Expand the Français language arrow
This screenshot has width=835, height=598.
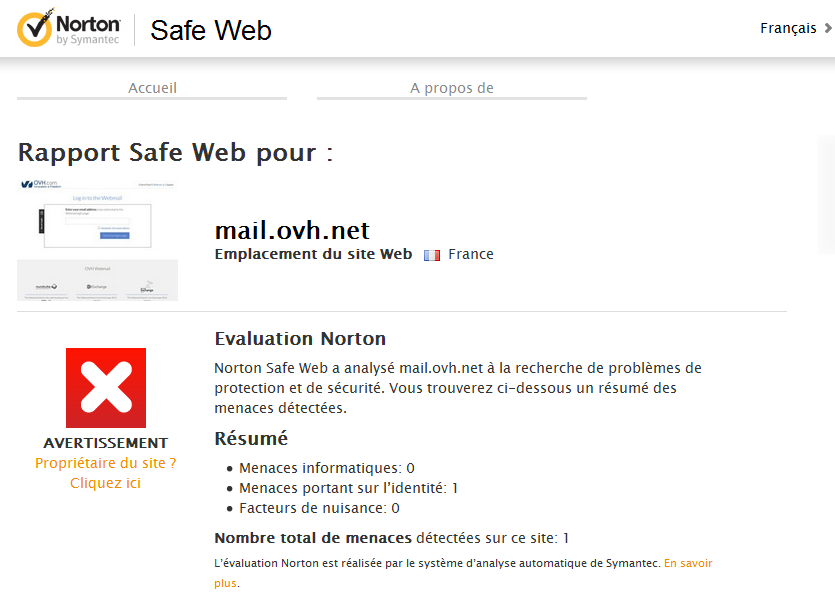pyautogui.click(x=828, y=29)
